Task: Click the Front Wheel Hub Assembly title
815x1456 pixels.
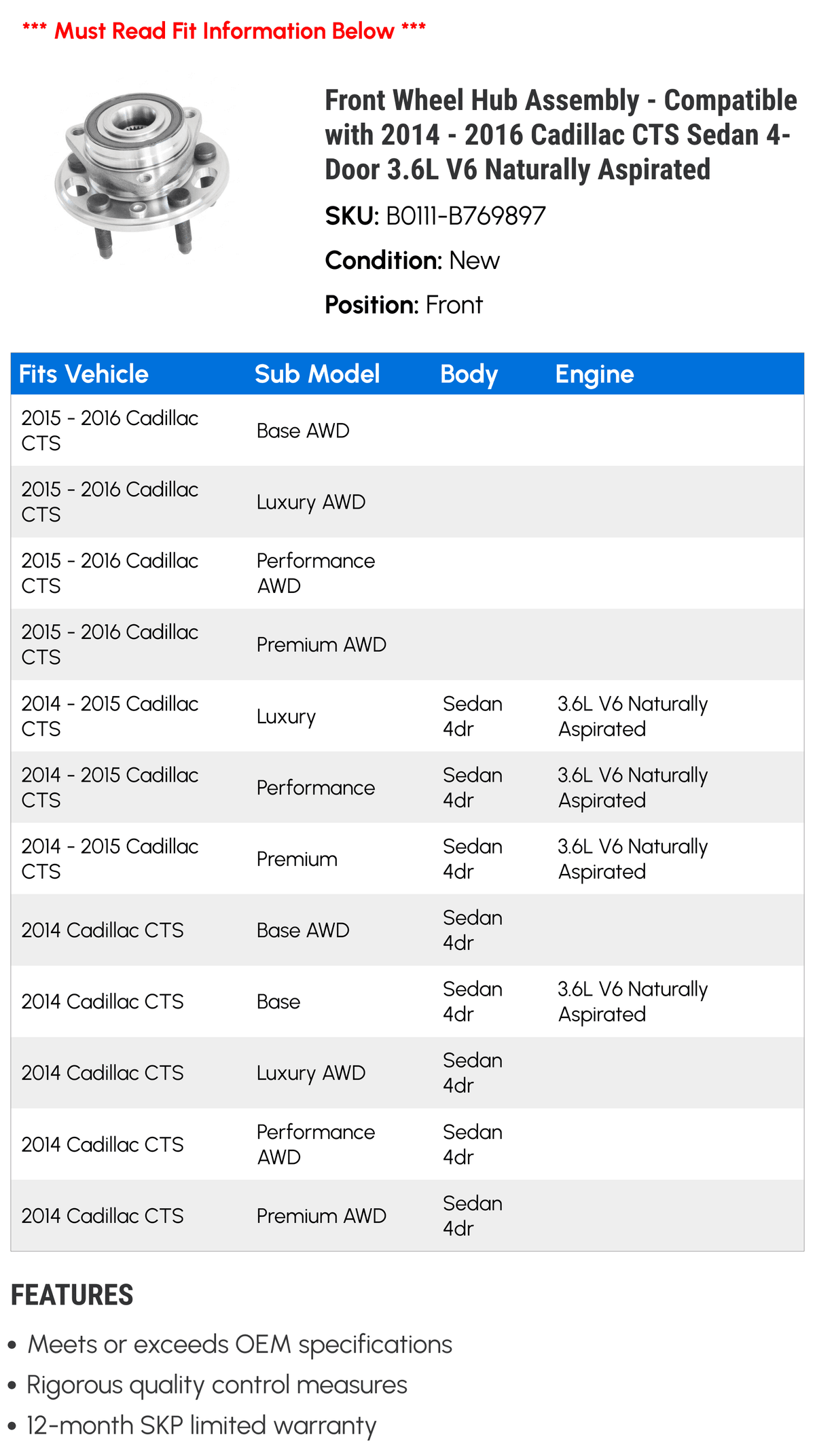Action: tap(561, 134)
